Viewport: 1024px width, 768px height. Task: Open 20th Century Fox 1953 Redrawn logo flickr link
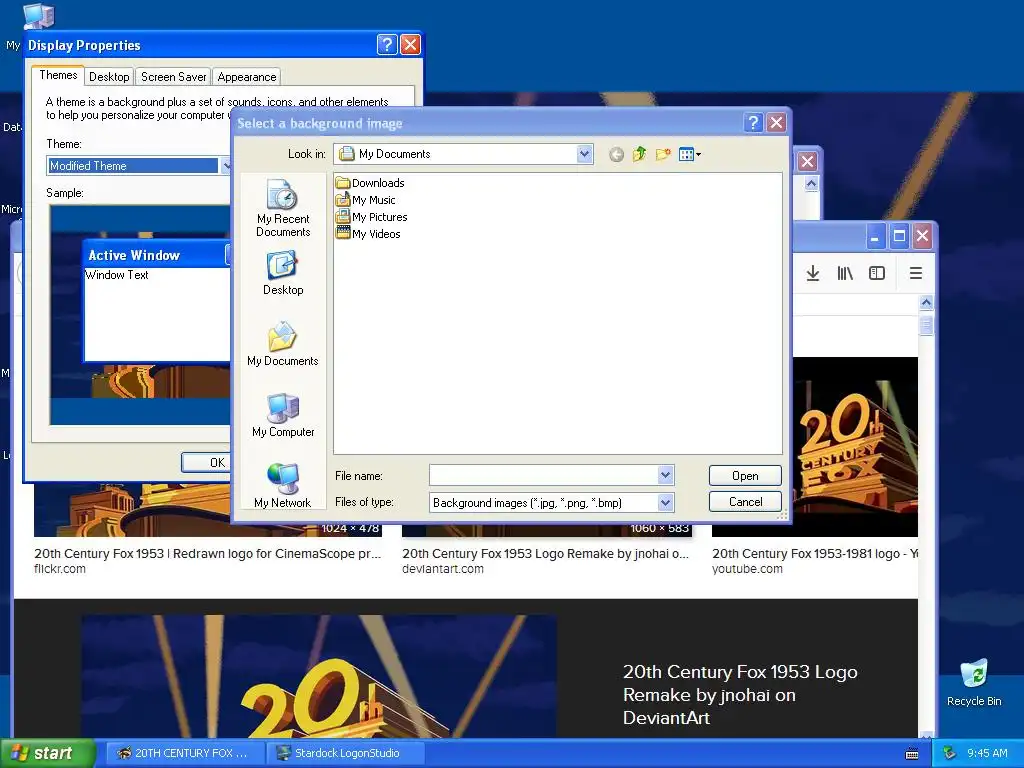tap(207, 553)
